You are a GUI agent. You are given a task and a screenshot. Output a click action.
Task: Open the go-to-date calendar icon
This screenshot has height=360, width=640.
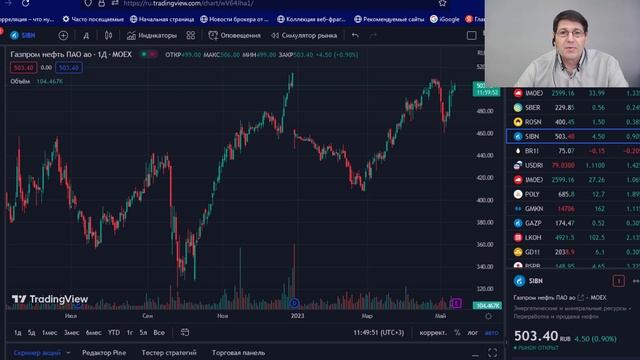[185, 332]
